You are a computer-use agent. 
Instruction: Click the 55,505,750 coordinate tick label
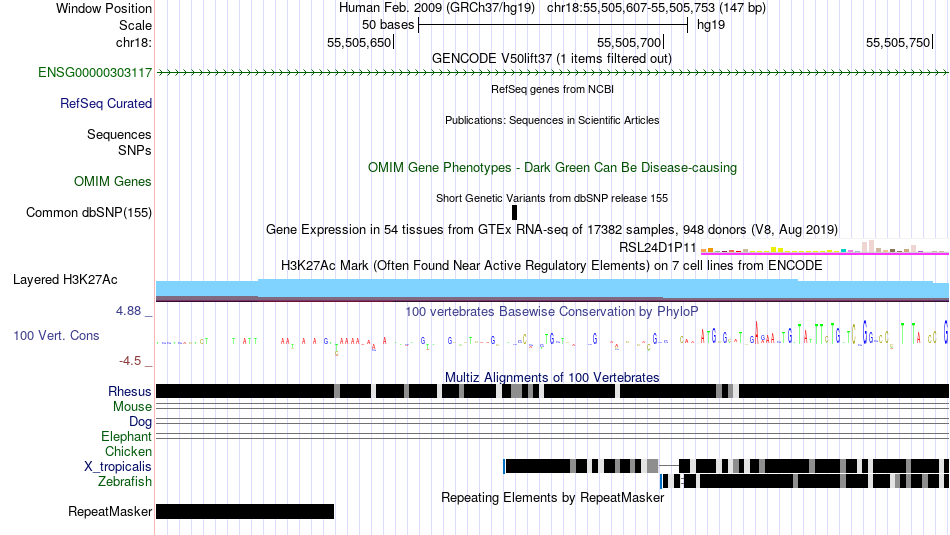click(x=898, y=42)
